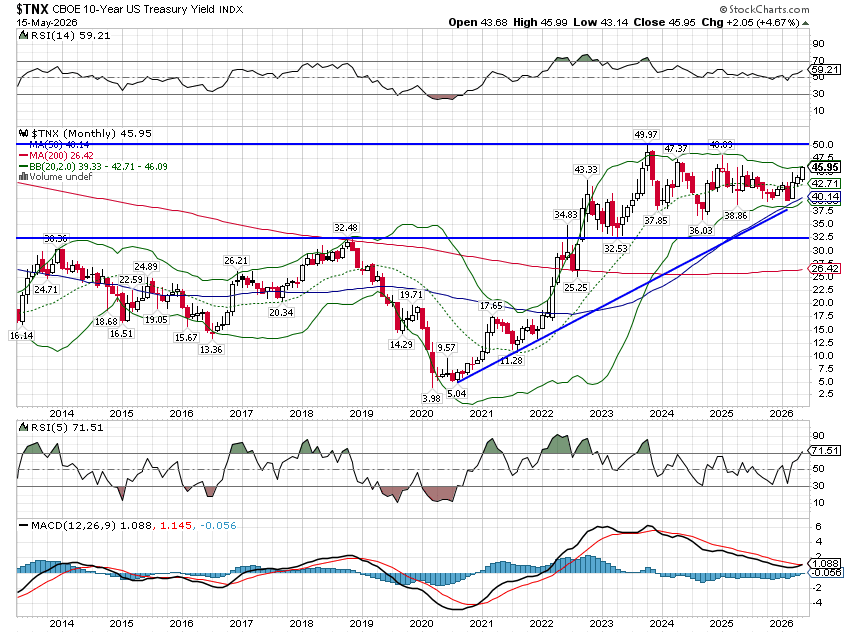Click the RSI(5) 71.51 legend label
Viewport: 850px width, 633px height.
(x=67, y=427)
